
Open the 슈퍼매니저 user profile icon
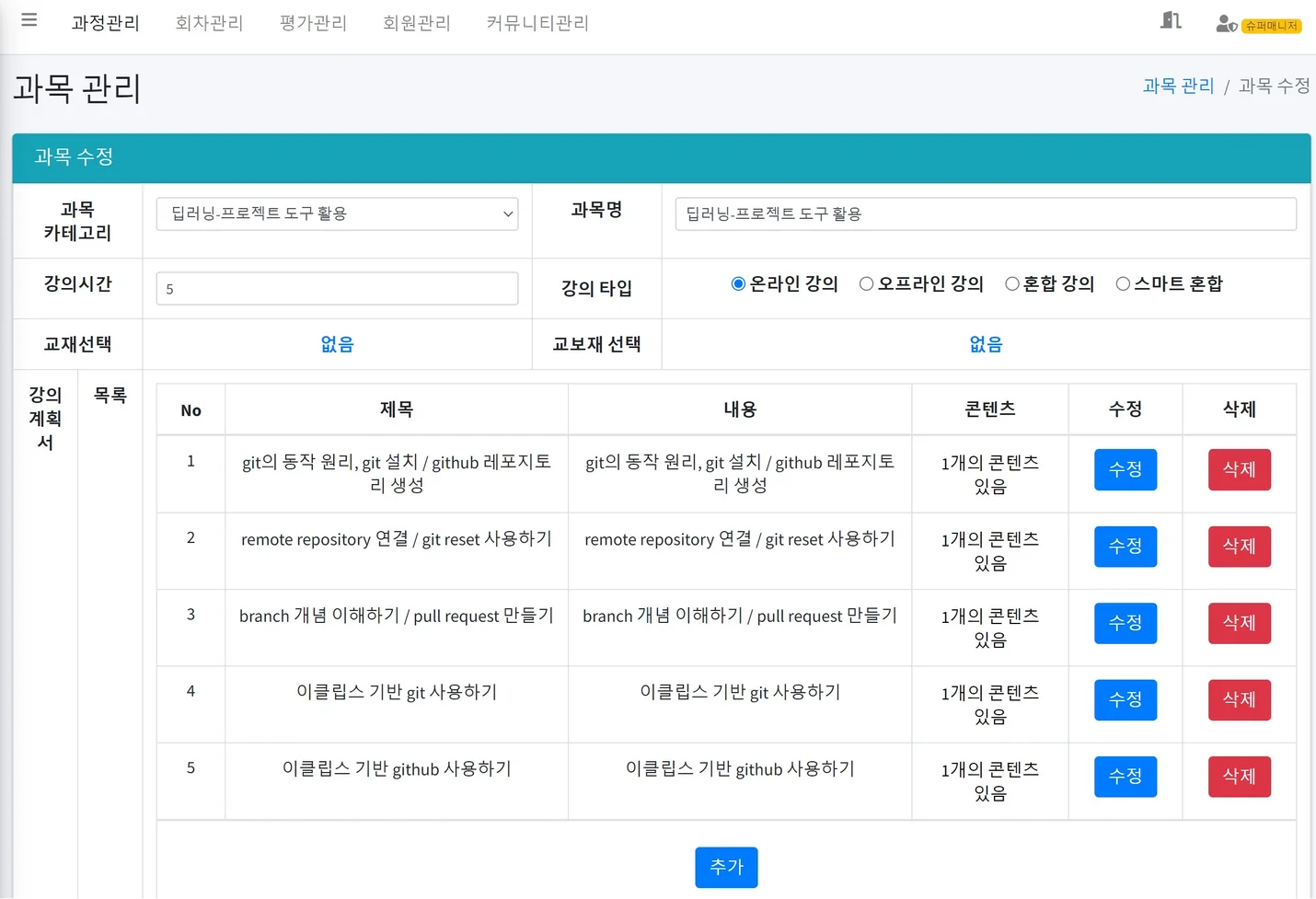click(x=1227, y=24)
